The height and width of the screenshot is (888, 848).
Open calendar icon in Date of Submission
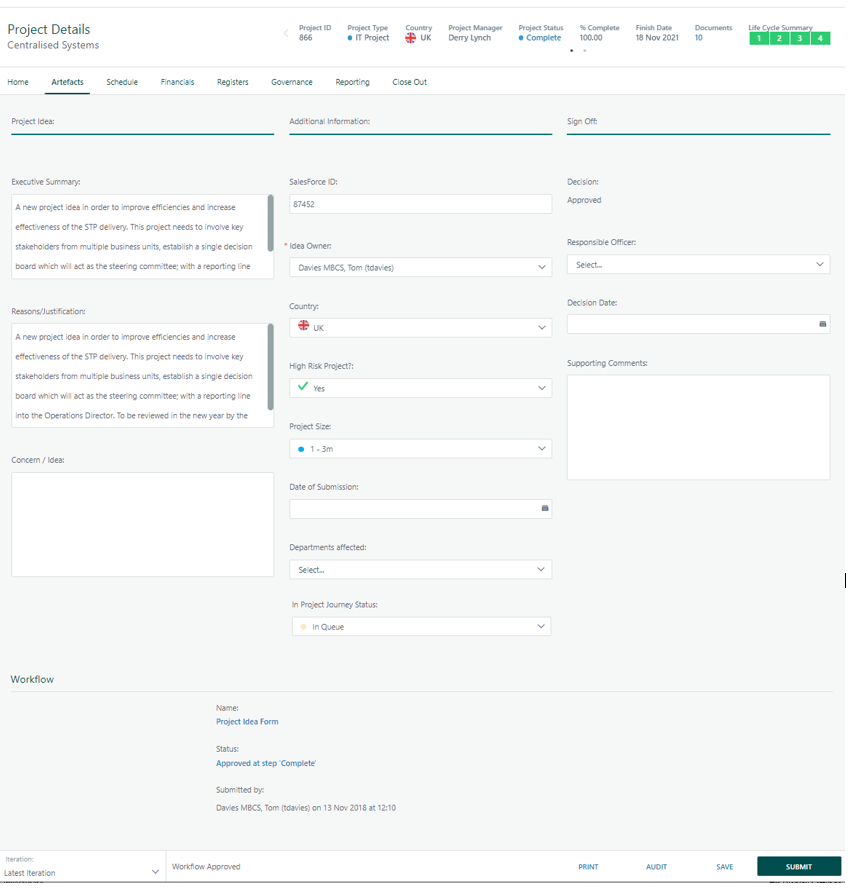click(545, 509)
